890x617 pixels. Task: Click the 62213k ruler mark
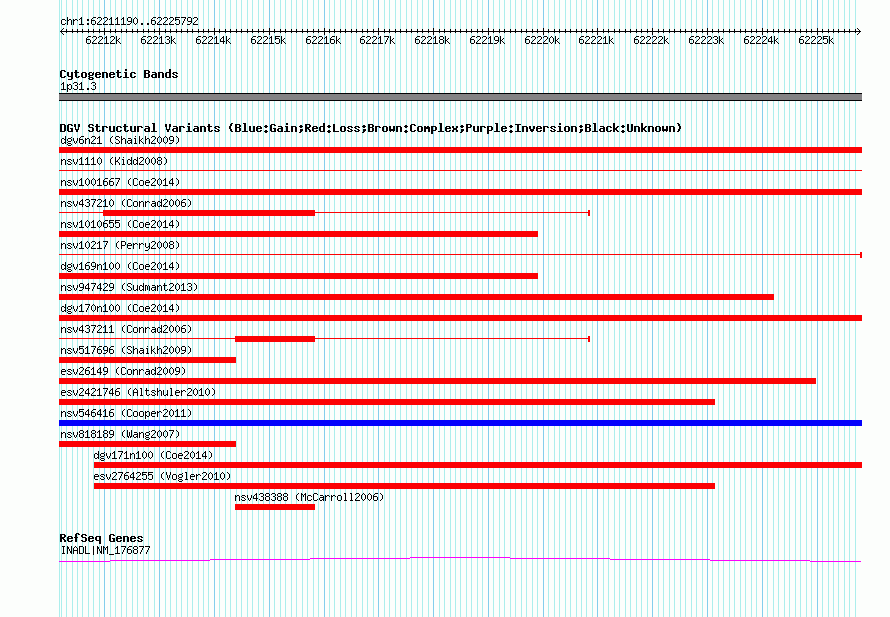(158, 40)
